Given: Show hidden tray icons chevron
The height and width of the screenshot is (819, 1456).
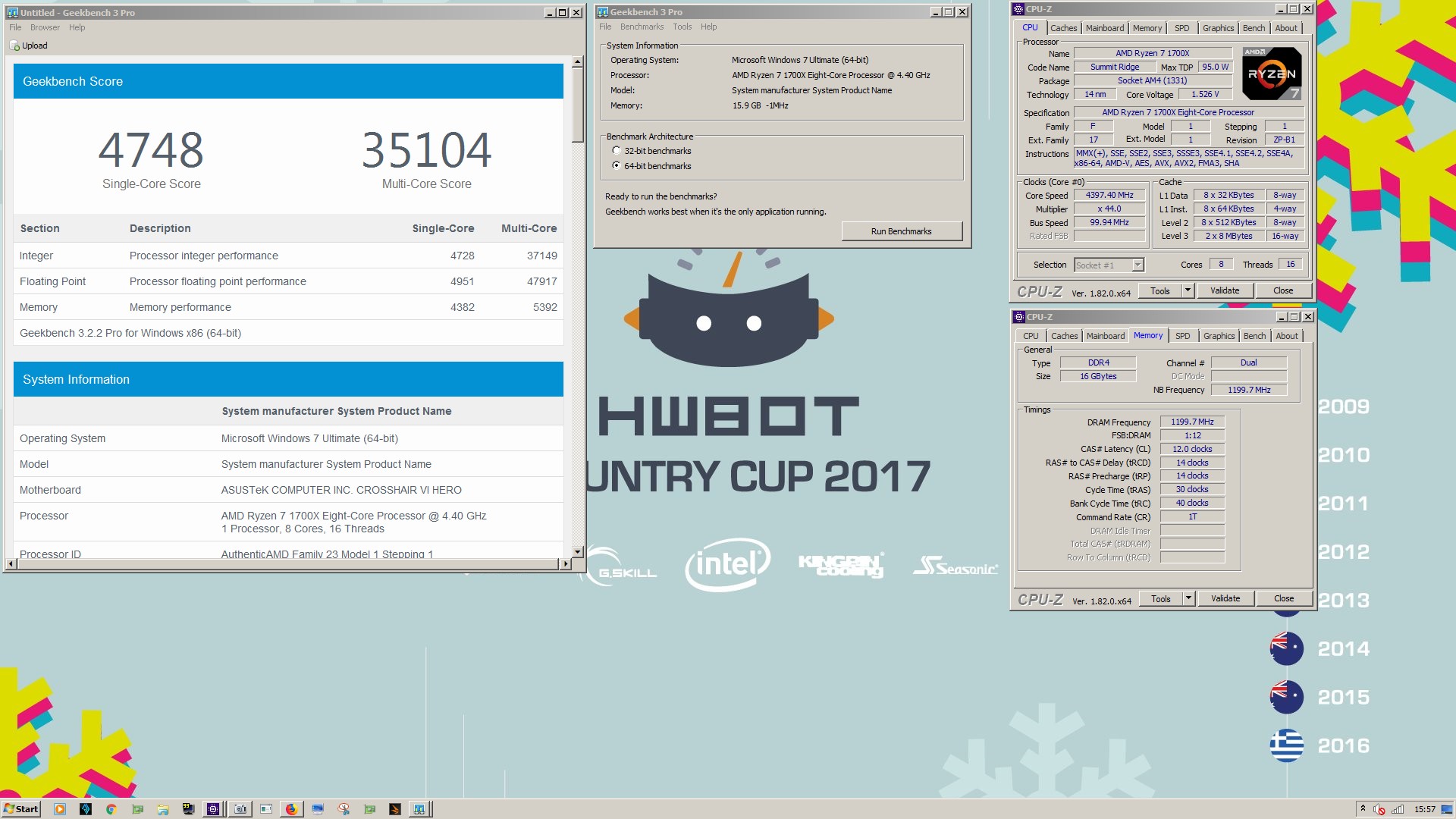Looking at the screenshot, I should pyautogui.click(x=1363, y=809).
